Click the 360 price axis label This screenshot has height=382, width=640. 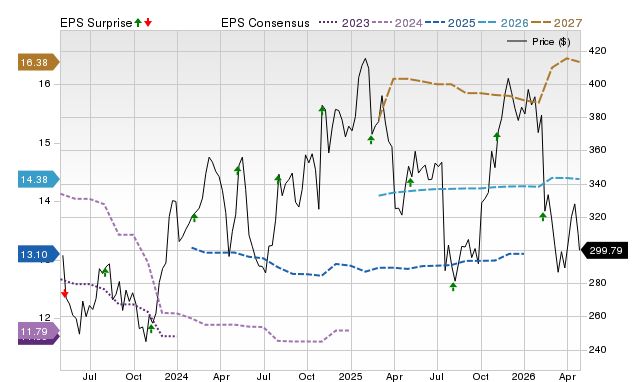(x=597, y=150)
